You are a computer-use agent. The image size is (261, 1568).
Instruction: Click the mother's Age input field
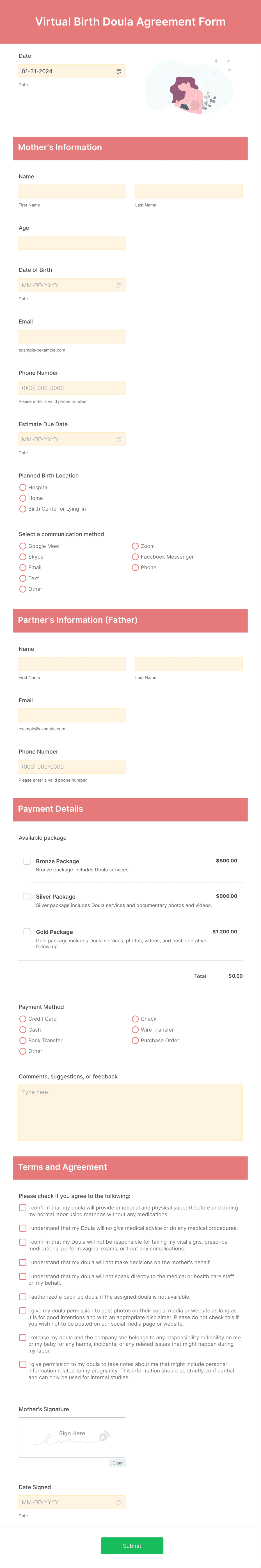coord(72,243)
